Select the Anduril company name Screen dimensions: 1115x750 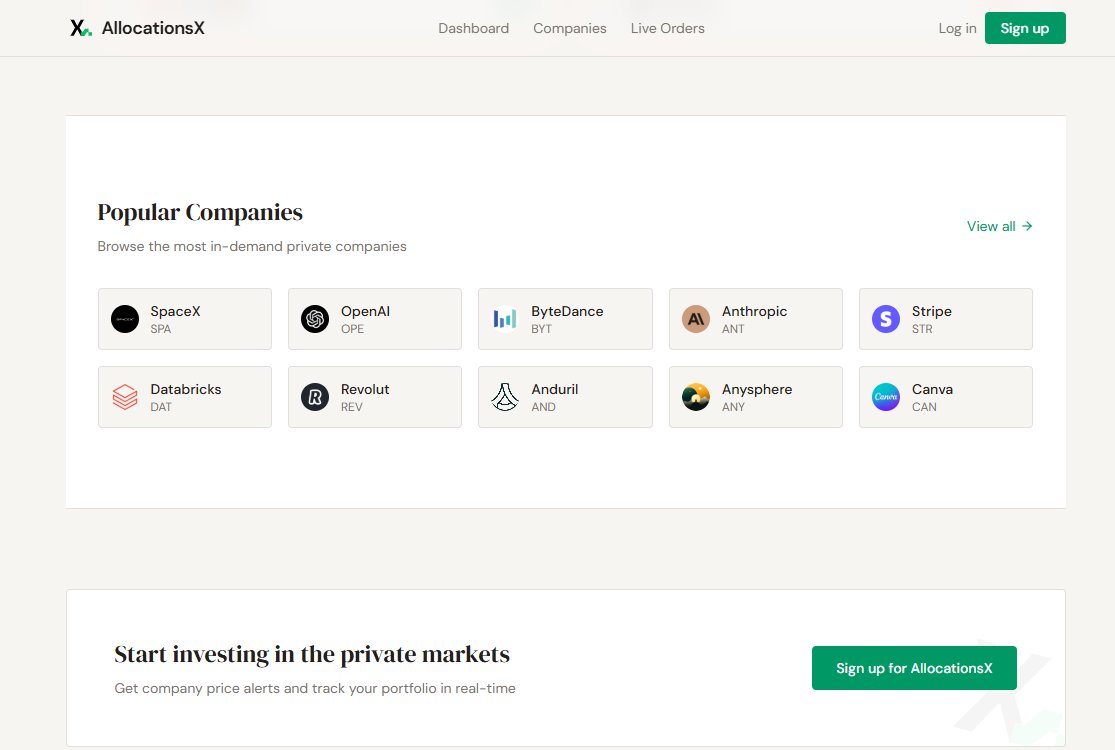(555, 390)
